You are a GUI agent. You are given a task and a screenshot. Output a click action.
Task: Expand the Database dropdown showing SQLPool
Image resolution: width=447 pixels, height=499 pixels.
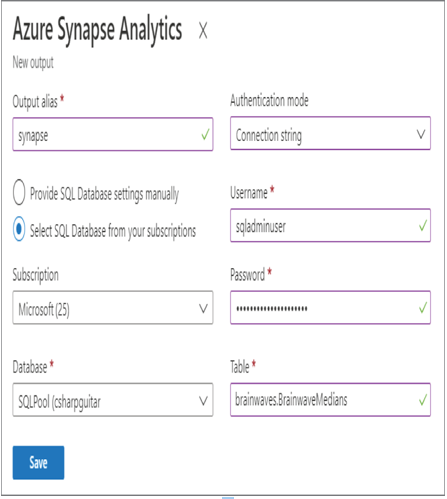tap(113, 400)
